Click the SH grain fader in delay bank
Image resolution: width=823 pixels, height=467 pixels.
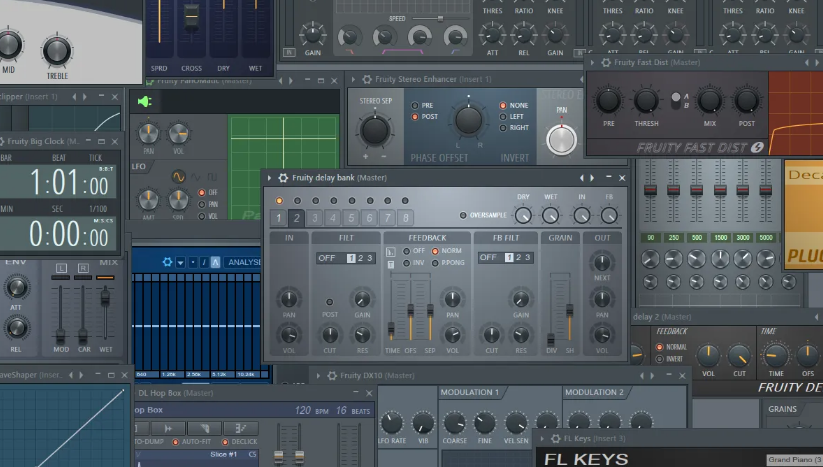pos(569,310)
